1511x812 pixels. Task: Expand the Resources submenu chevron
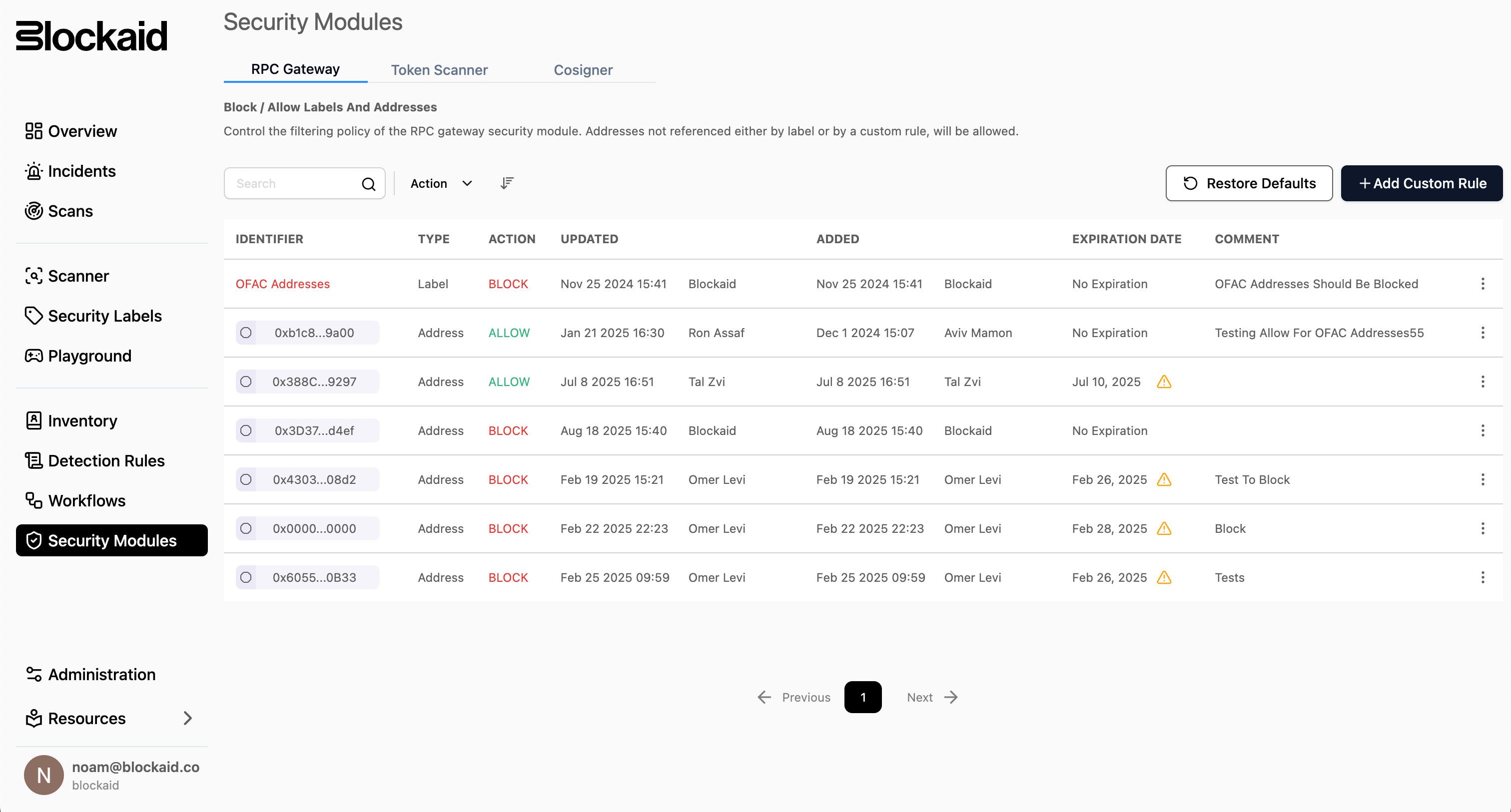188,718
